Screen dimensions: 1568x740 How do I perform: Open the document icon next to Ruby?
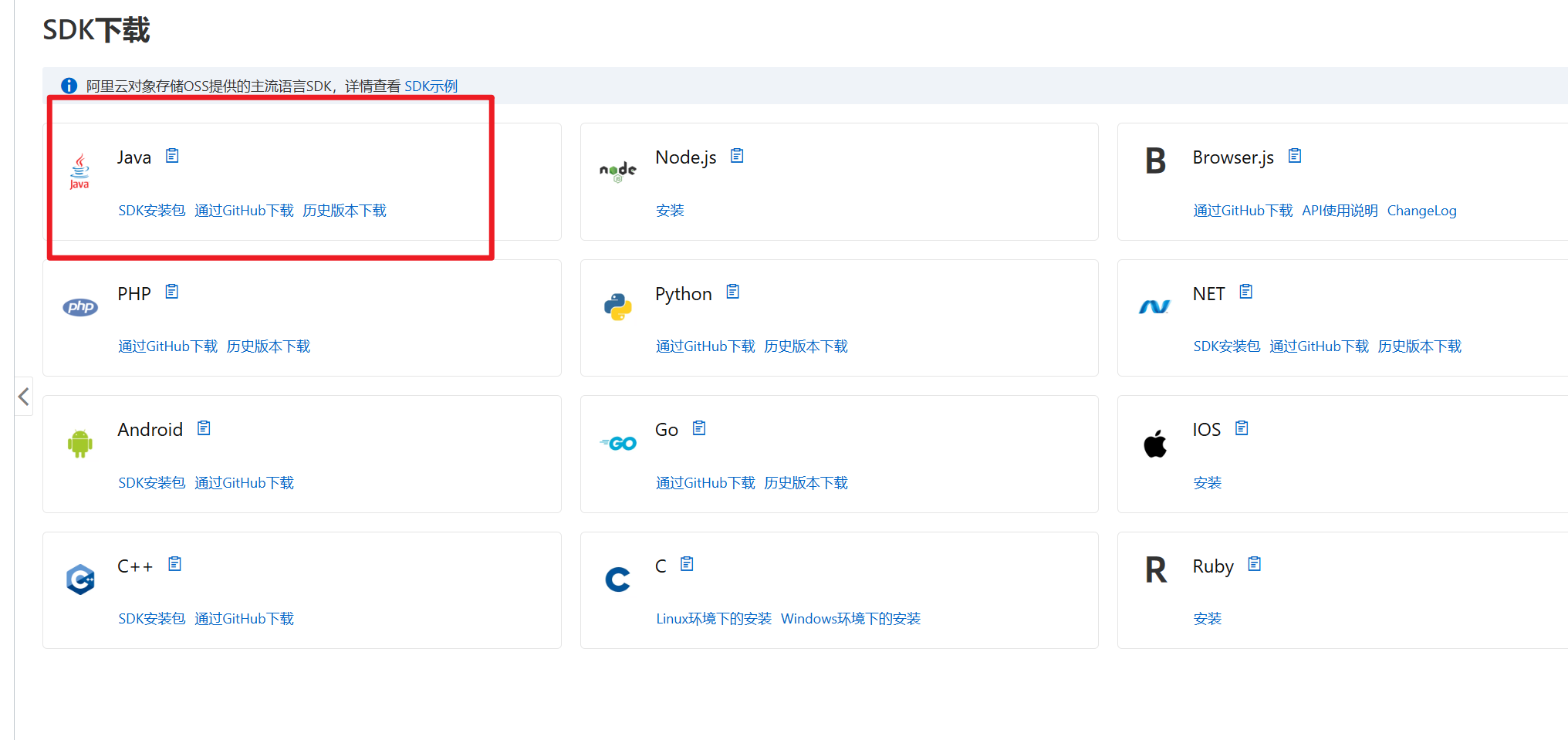(1255, 564)
